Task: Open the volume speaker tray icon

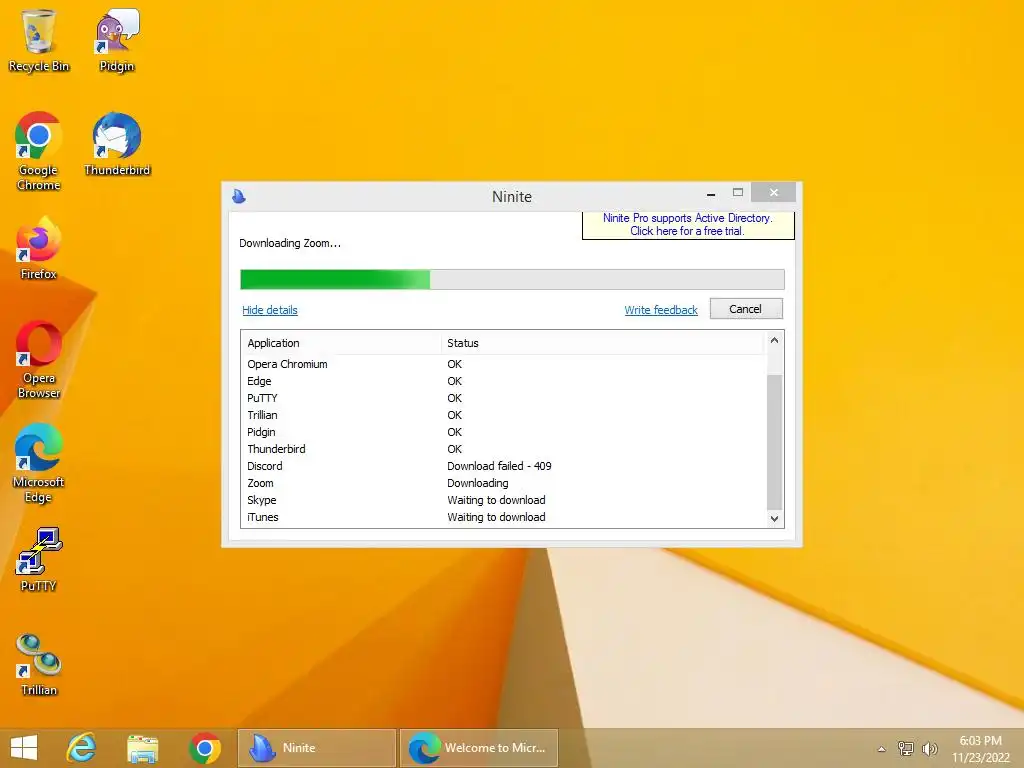Action: click(930, 748)
